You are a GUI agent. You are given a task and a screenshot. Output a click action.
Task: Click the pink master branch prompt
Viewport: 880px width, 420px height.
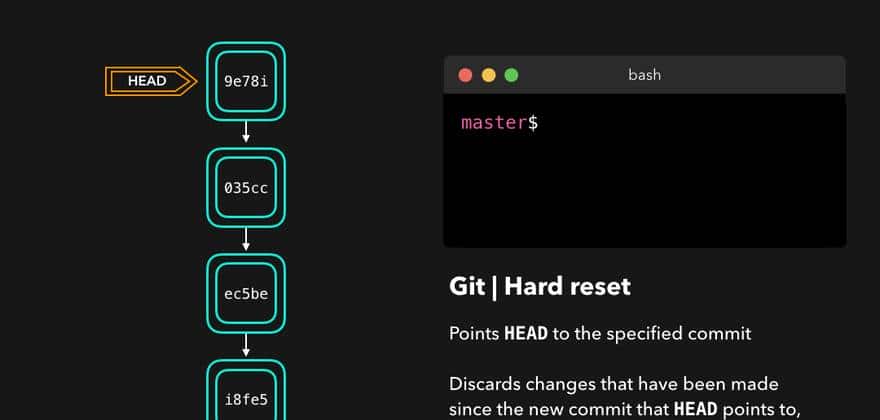pyautogui.click(x=494, y=123)
